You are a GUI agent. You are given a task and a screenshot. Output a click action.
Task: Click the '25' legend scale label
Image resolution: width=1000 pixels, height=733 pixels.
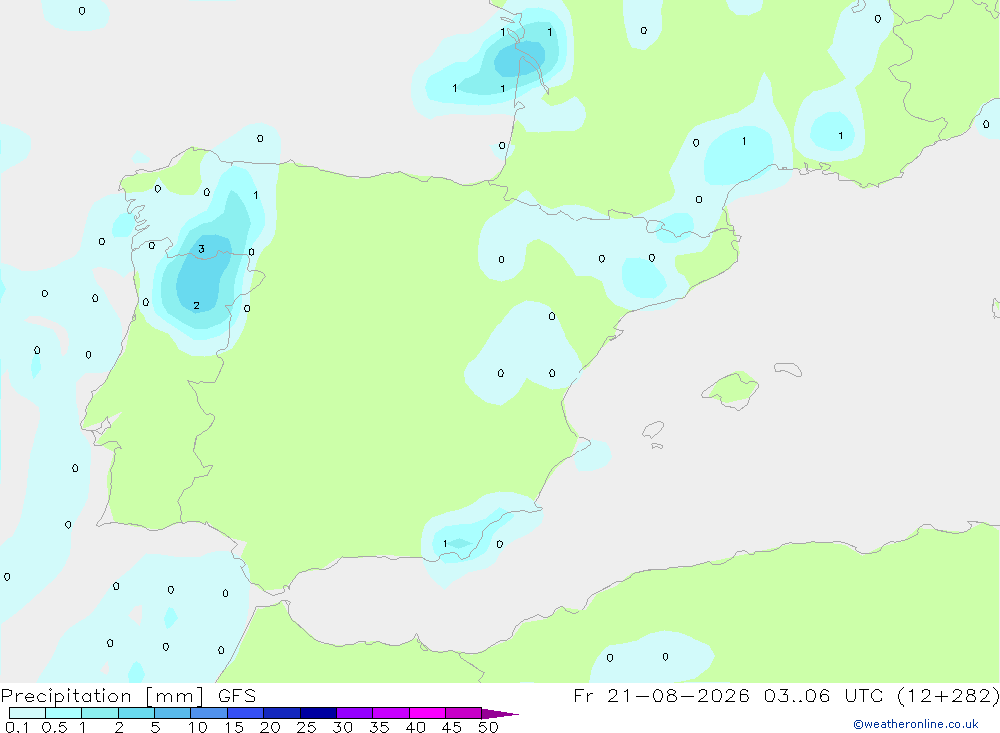[307, 727]
